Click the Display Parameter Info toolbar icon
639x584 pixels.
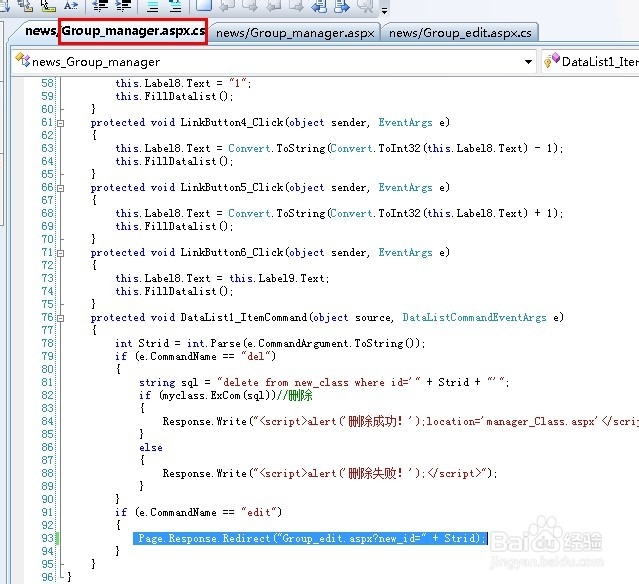coord(25,5)
